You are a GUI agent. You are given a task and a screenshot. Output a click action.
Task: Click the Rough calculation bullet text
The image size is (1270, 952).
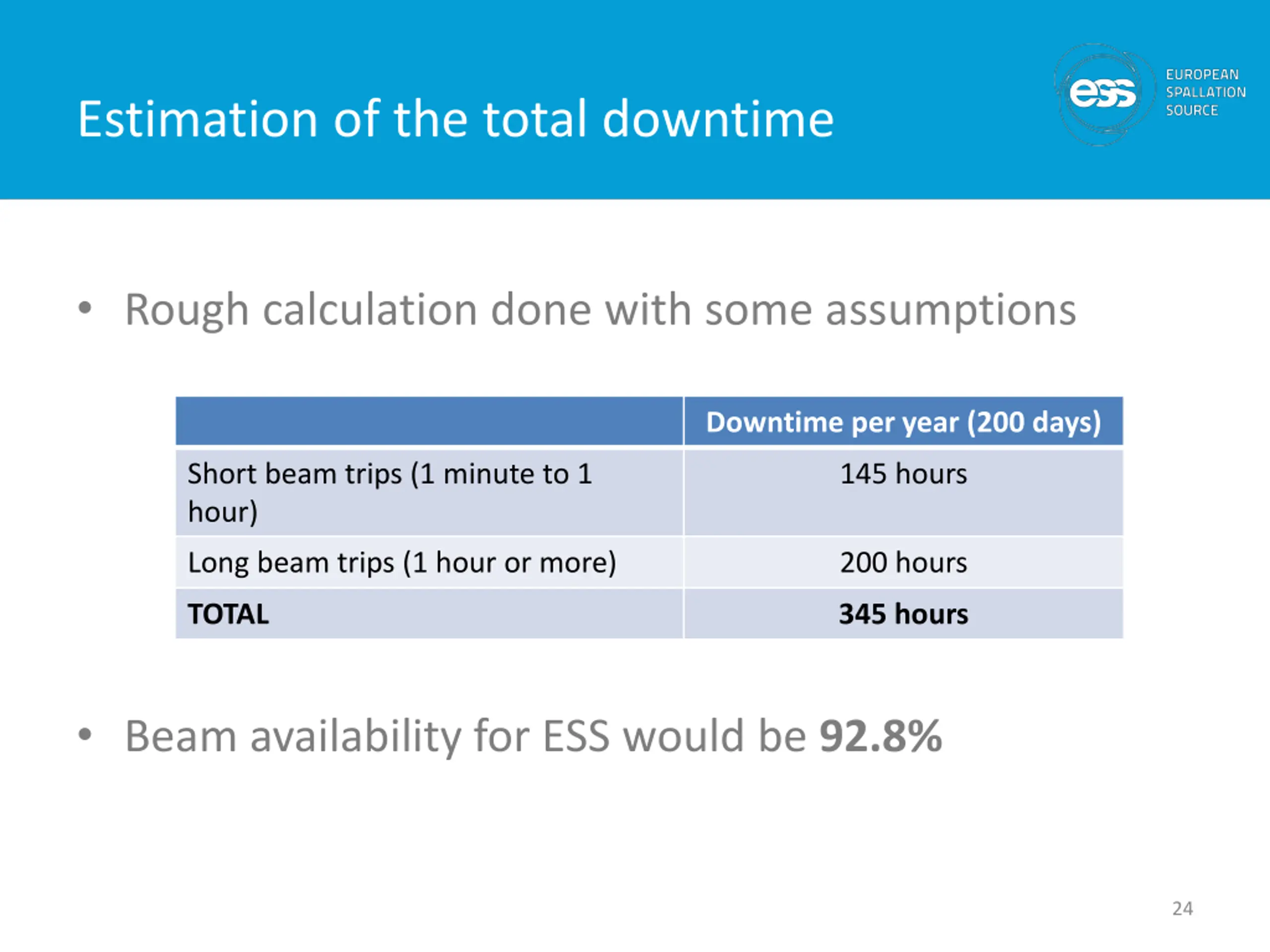pyautogui.click(x=601, y=310)
